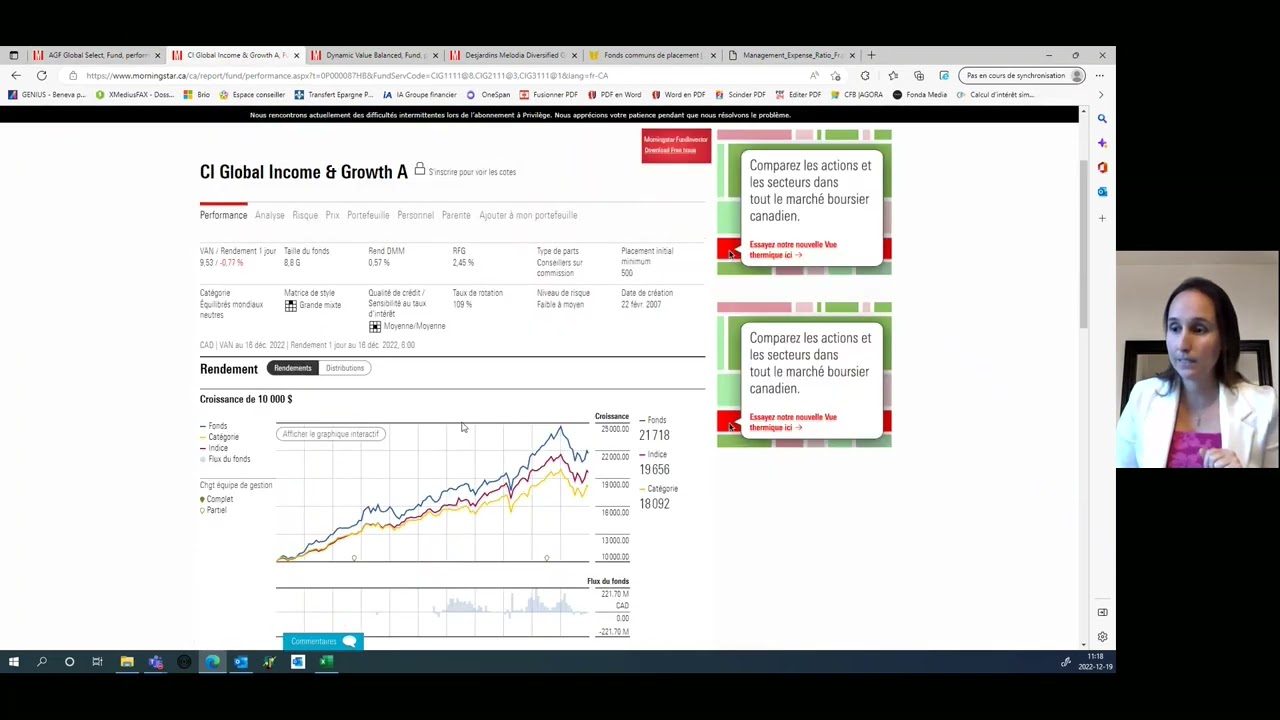Screen dimensions: 1280x720
Task: Open CFB JAGORA bookmark
Action: click(857, 95)
